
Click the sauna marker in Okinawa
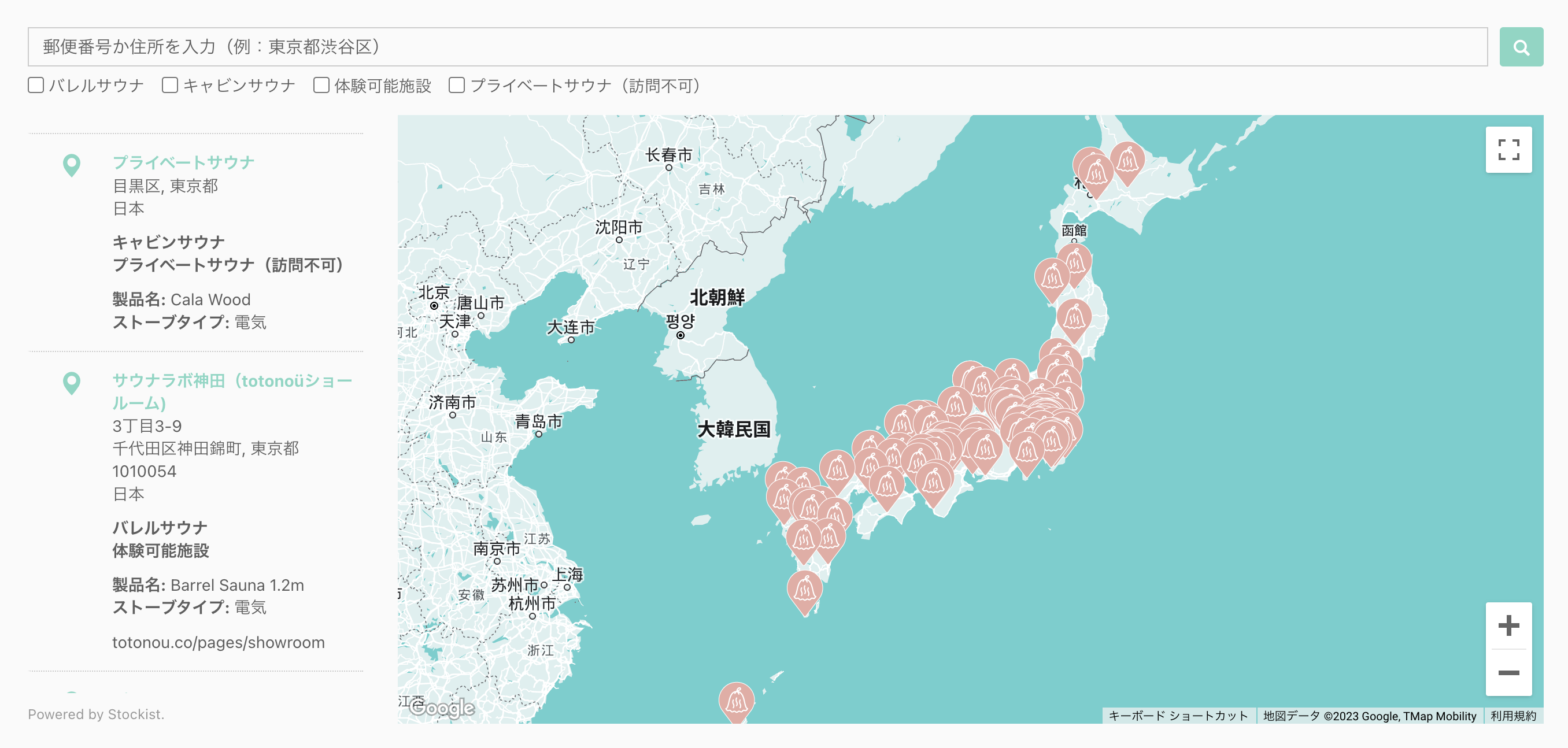pyautogui.click(x=737, y=701)
